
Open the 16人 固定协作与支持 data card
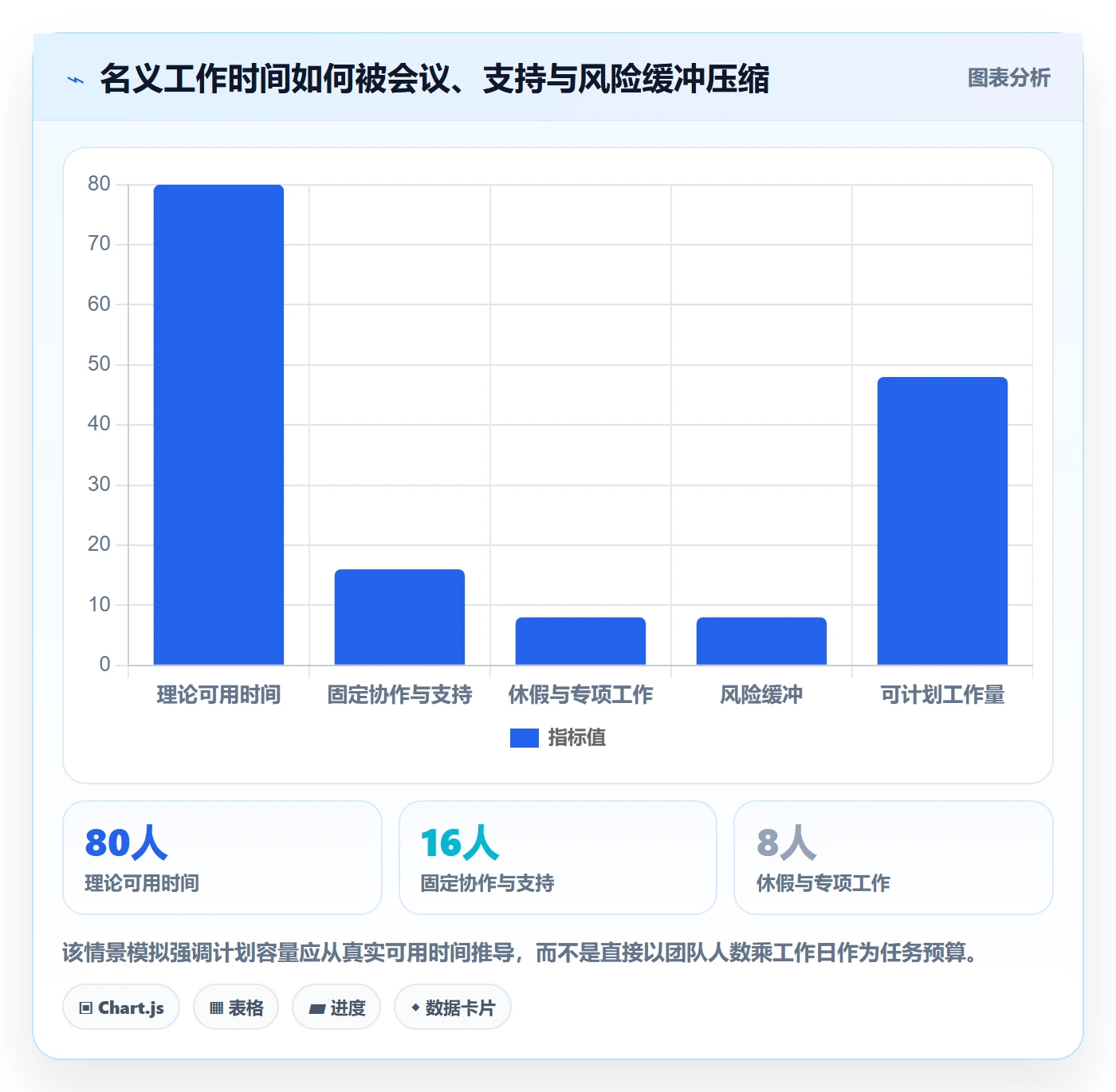pos(558,858)
